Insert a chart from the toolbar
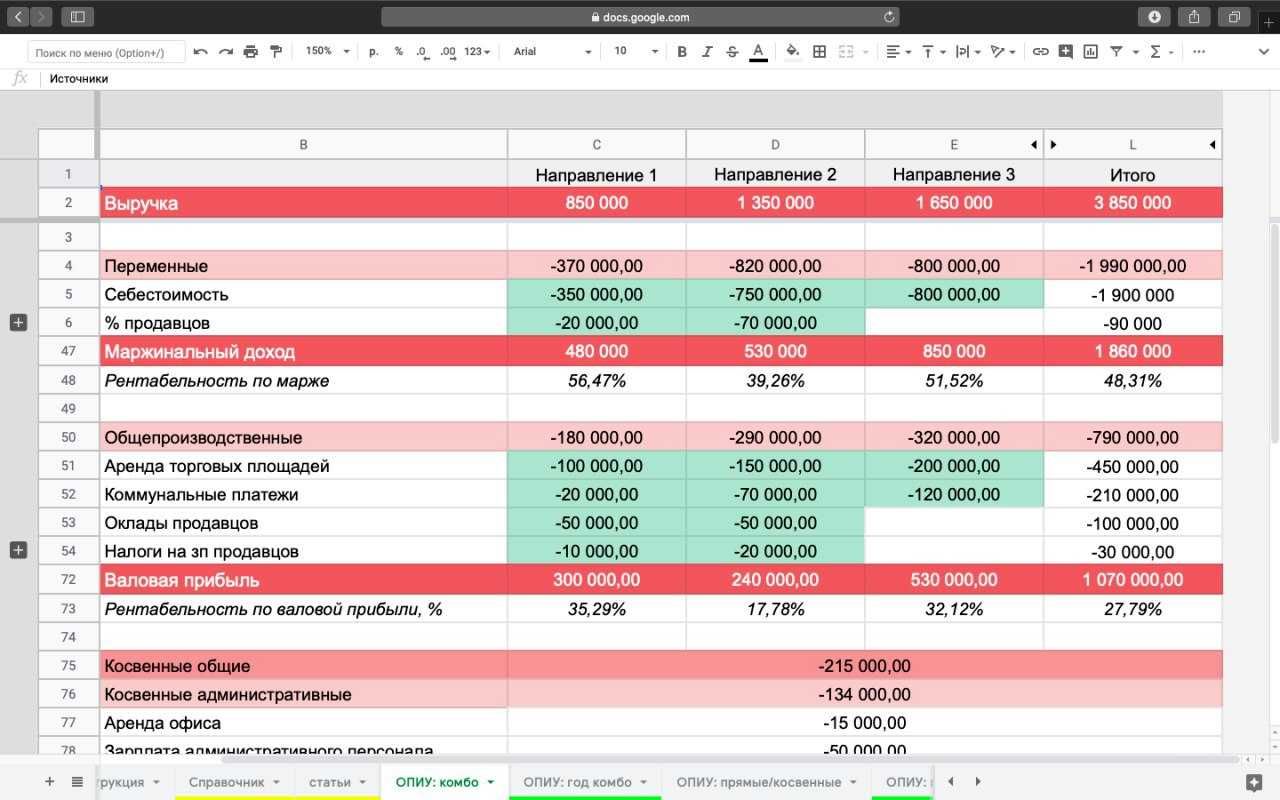 pos(1091,51)
